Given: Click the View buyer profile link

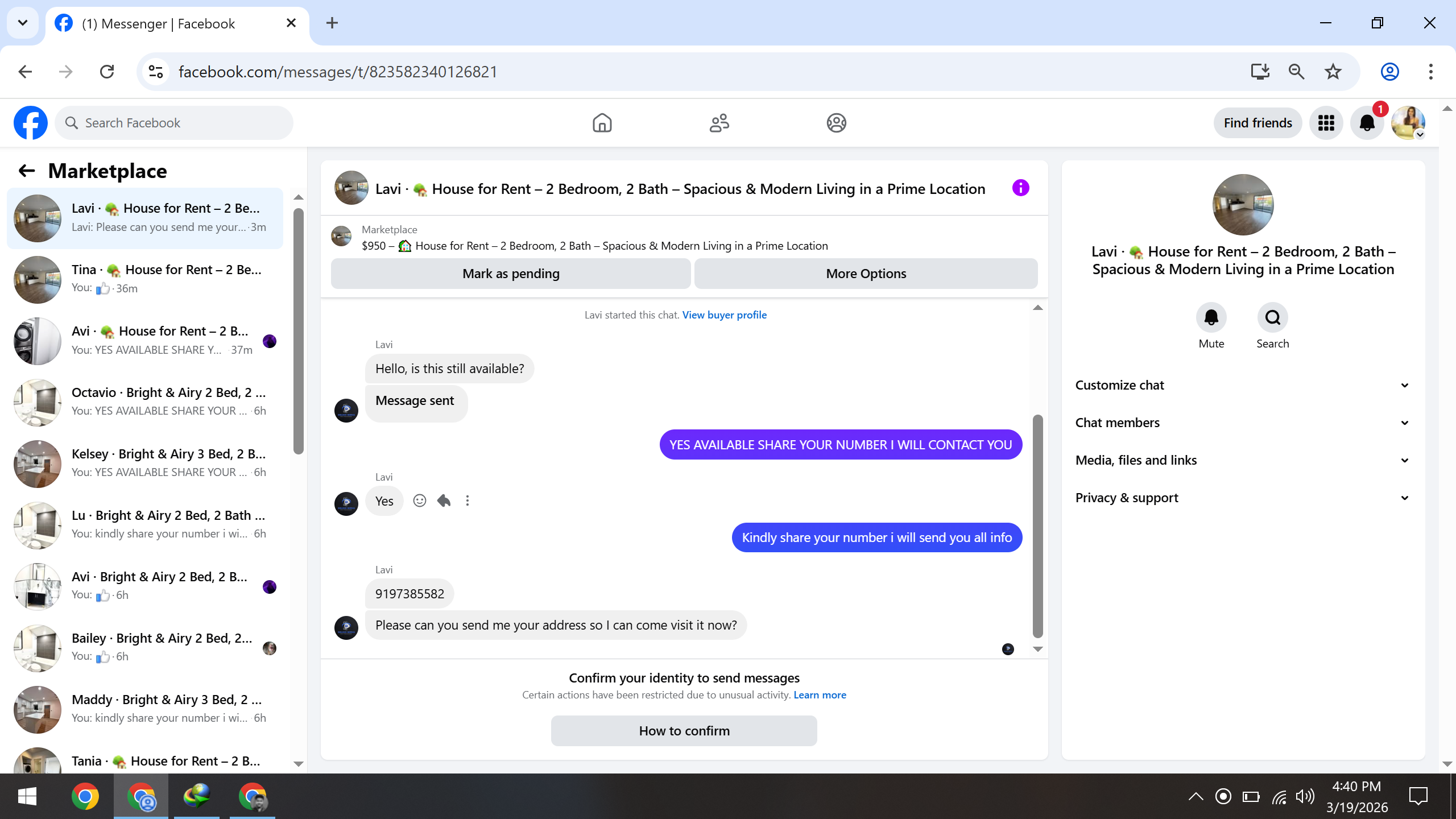Looking at the screenshot, I should pos(724,315).
